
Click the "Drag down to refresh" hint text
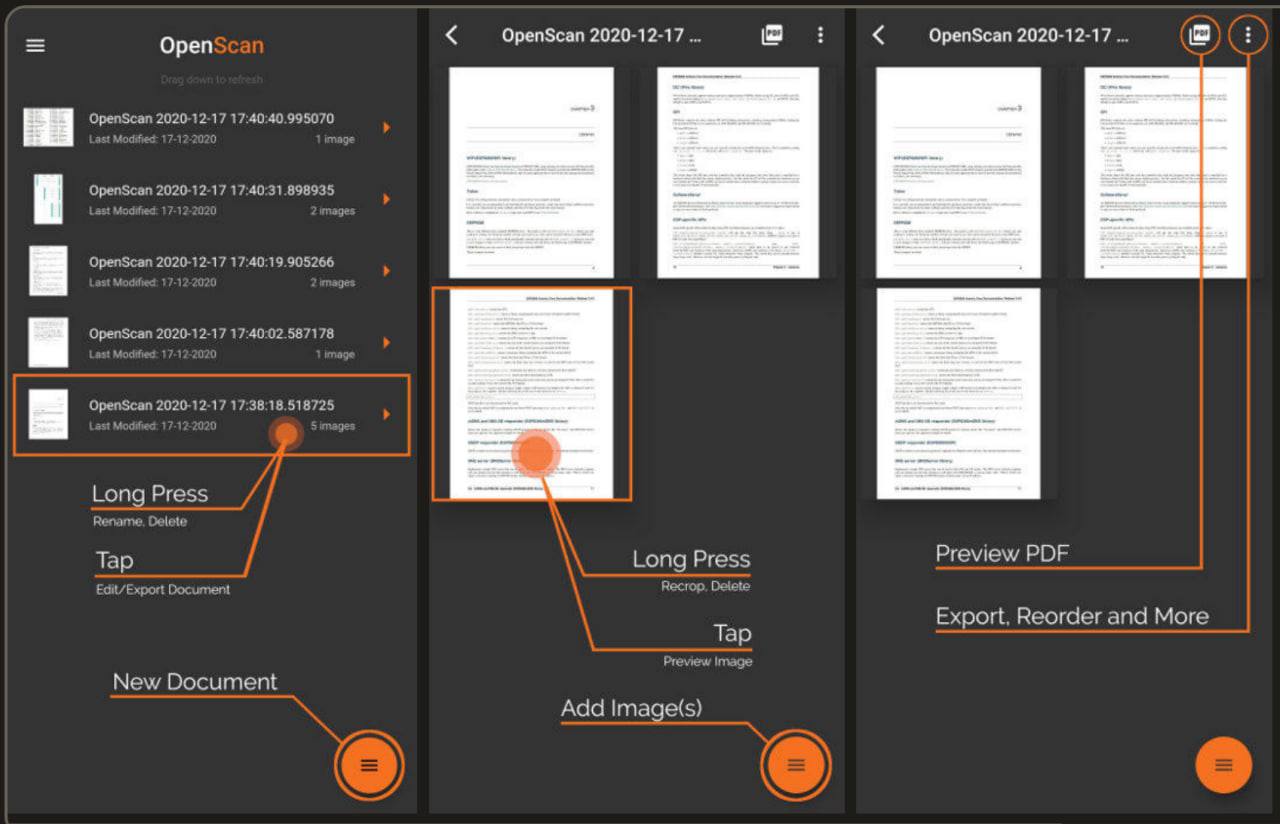(x=212, y=79)
